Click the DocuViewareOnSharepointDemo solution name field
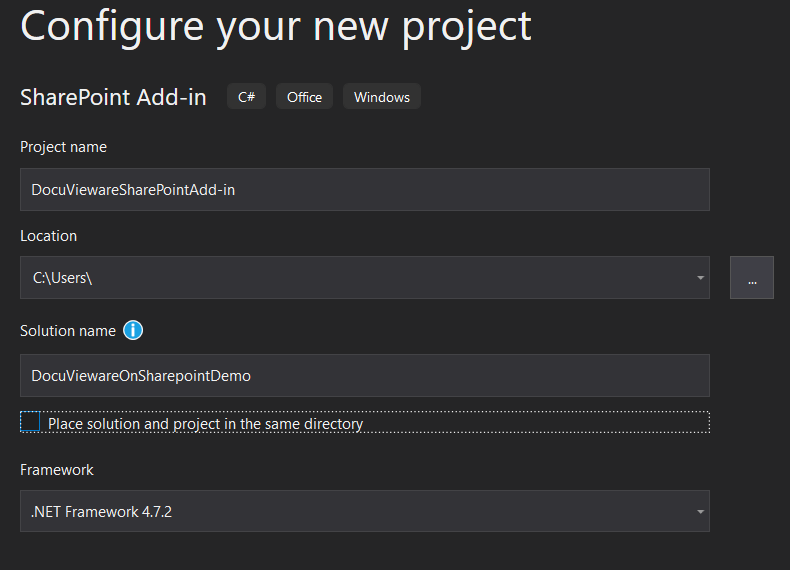Image resolution: width=790 pixels, height=570 pixels. 365,375
